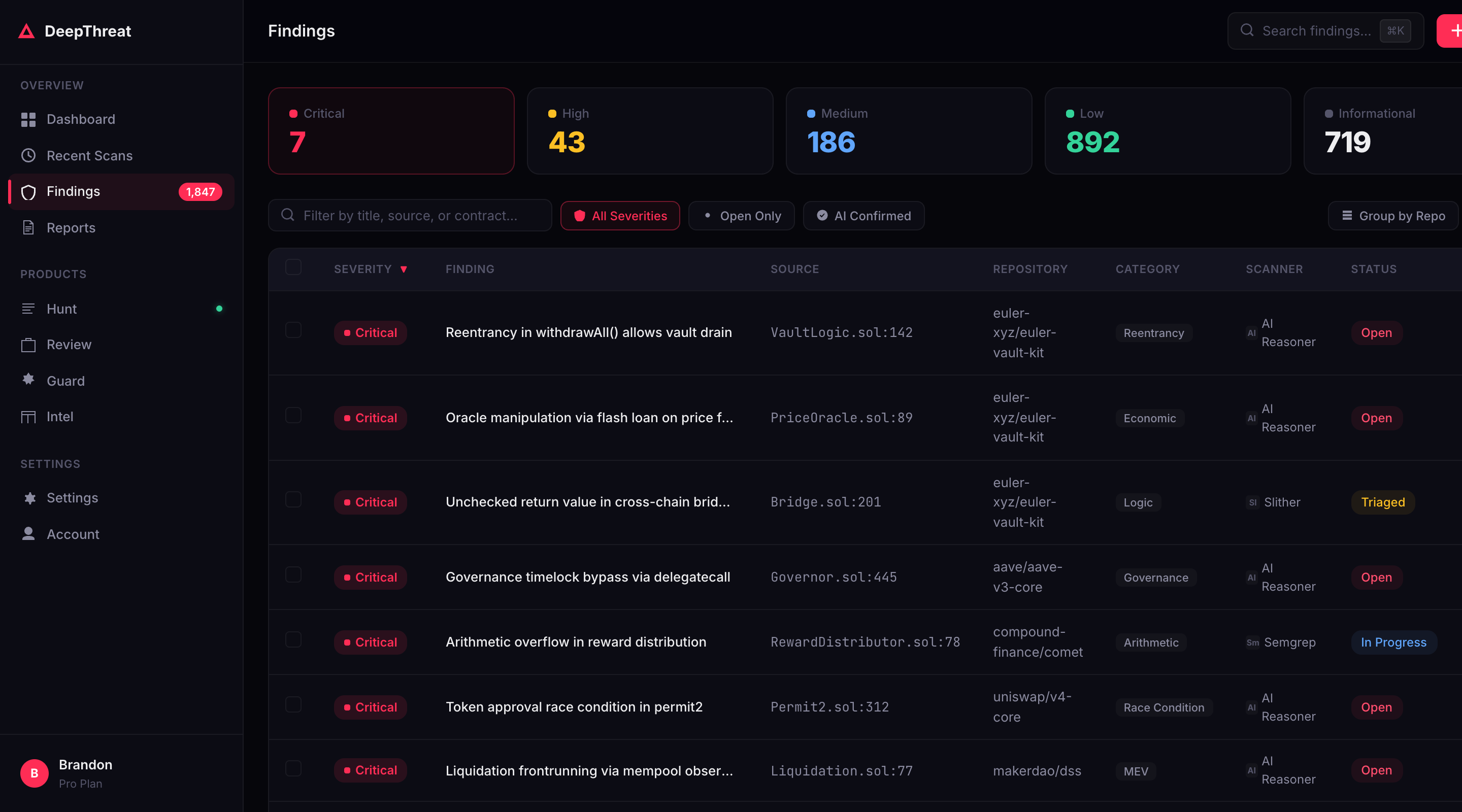Click the DeepThreat triangle logo icon
The height and width of the screenshot is (812, 1462).
[x=26, y=31]
